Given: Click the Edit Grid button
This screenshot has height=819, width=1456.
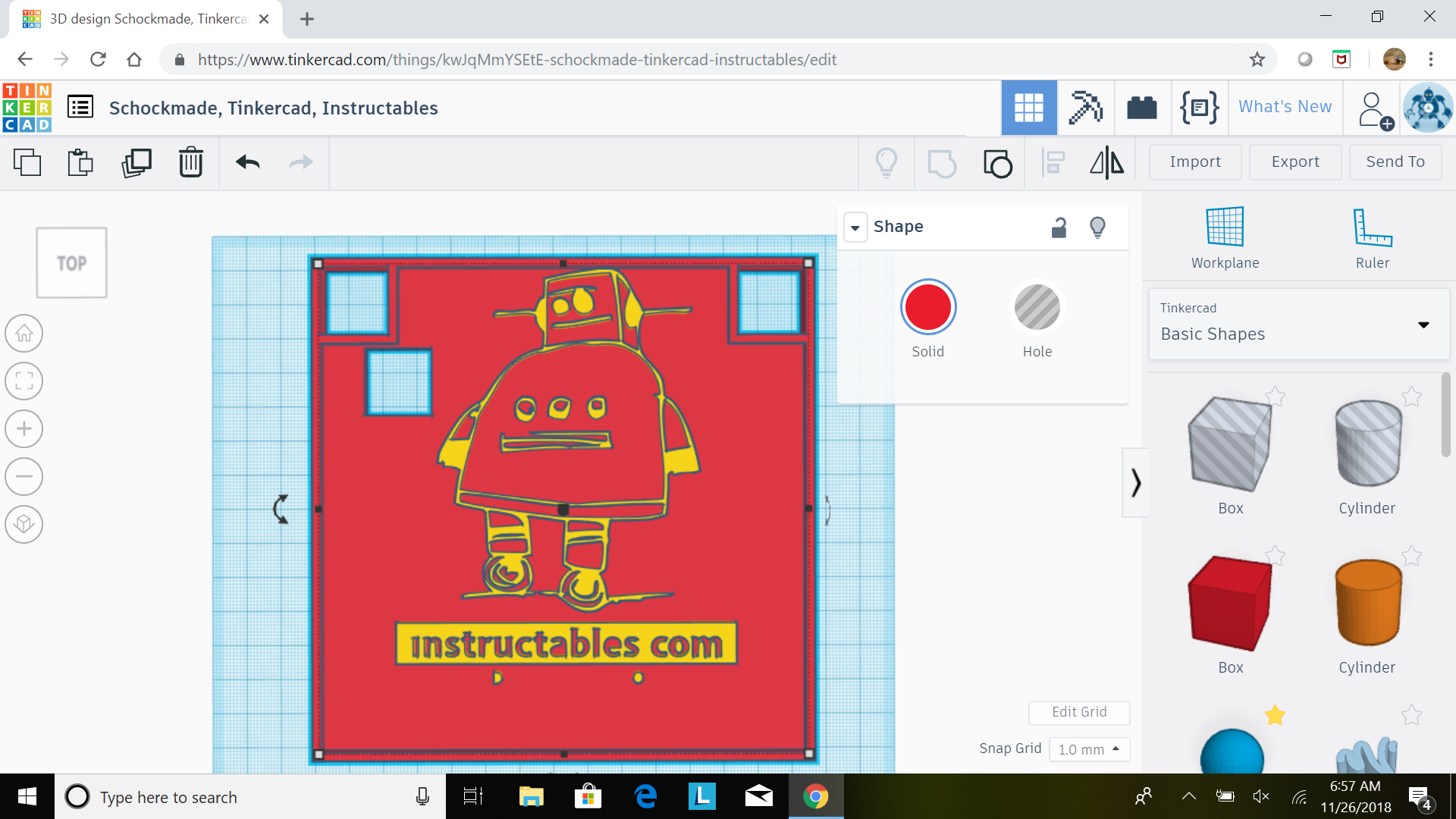Looking at the screenshot, I should click(x=1079, y=712).
